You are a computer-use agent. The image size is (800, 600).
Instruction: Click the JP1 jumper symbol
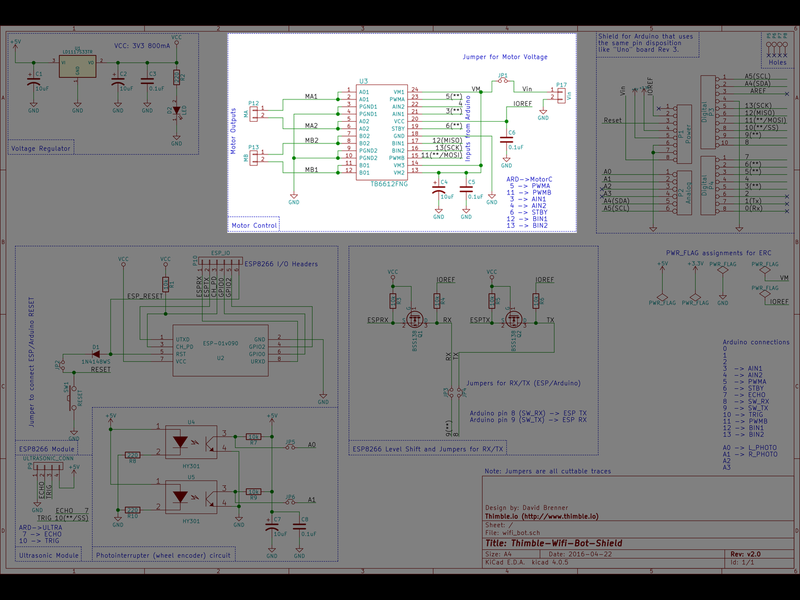pyautogui.click(x=503, y=79)
